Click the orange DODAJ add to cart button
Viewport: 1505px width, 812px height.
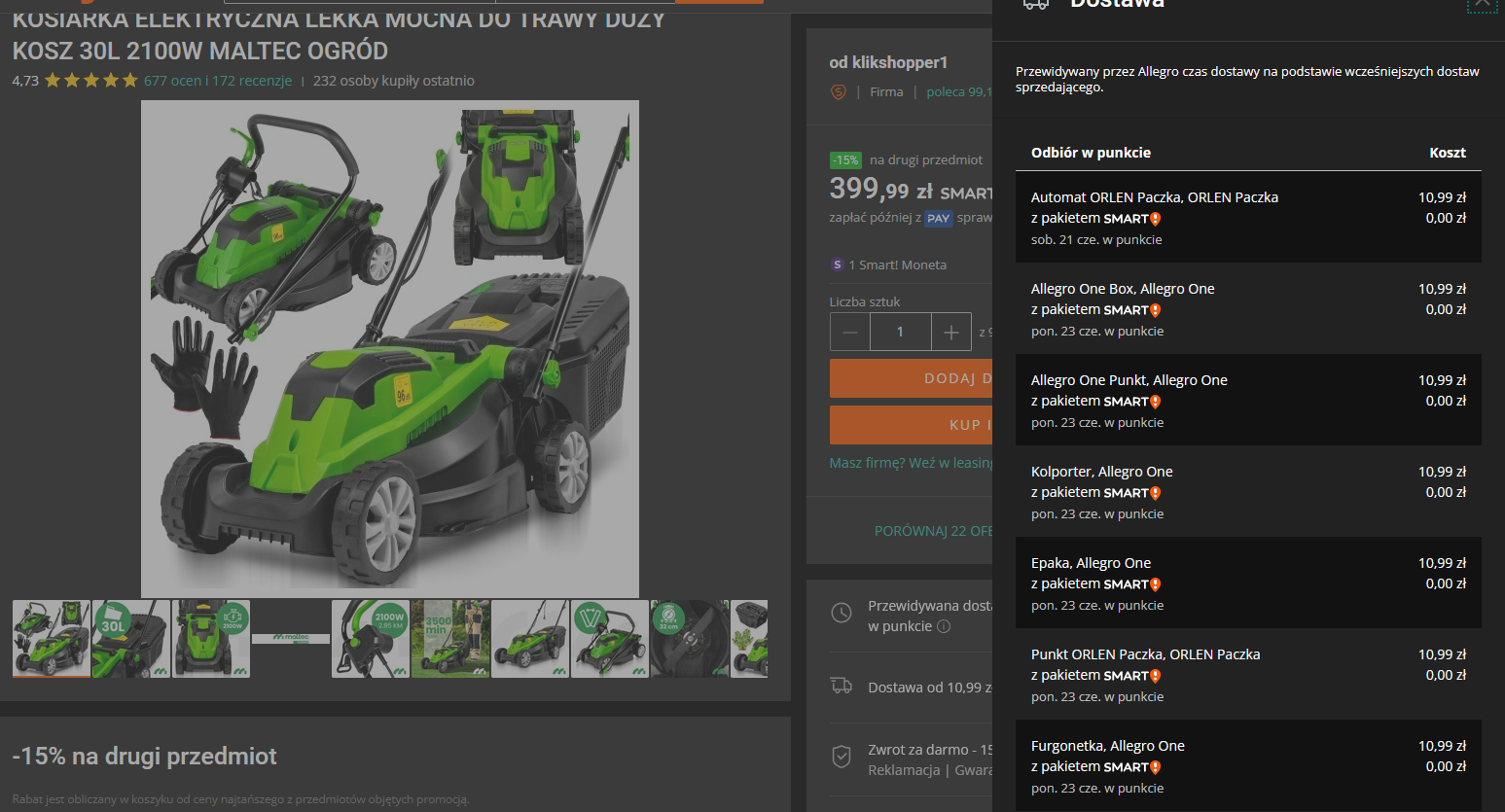(x=912, y=378)
